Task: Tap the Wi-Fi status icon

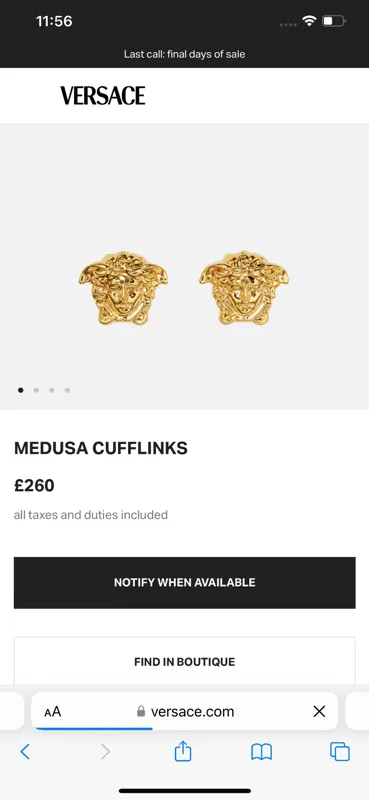Action: click(x=309, y=21)
